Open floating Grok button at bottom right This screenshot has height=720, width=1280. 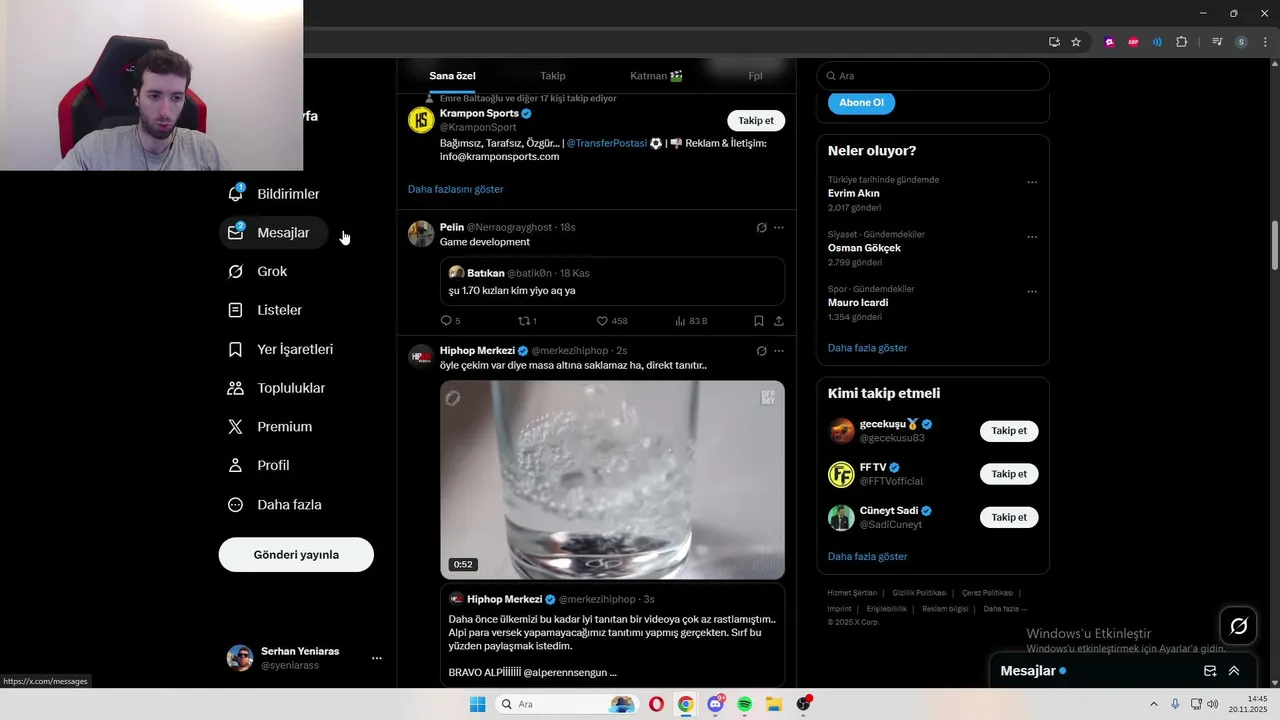(1239, 626)
